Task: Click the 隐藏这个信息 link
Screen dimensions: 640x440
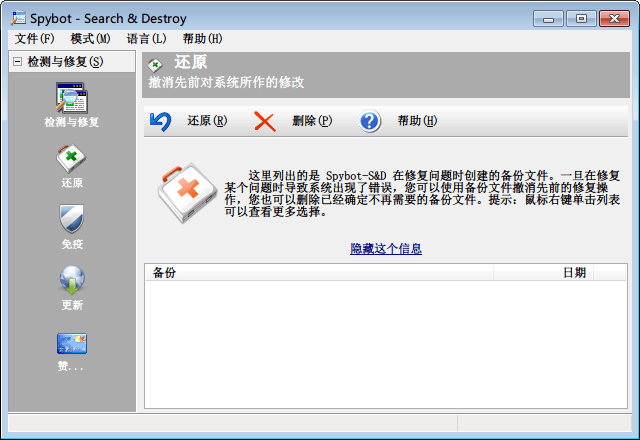Action: click(386, 248)
